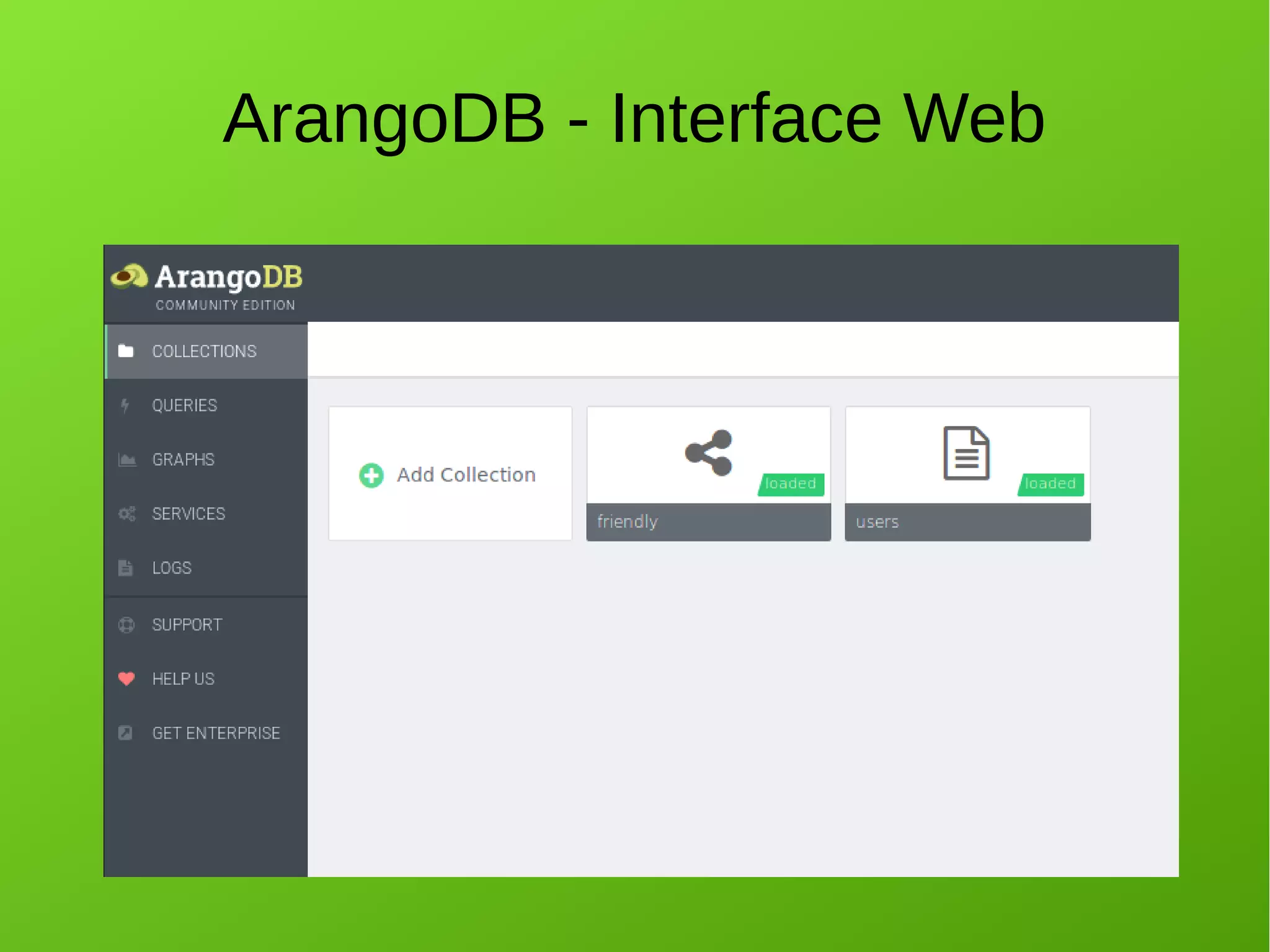This screenshot has width=1270, height=952.
Task: Click the ArangoDB wordmark text
Action: pyautogui.click(x=229, y=277)
